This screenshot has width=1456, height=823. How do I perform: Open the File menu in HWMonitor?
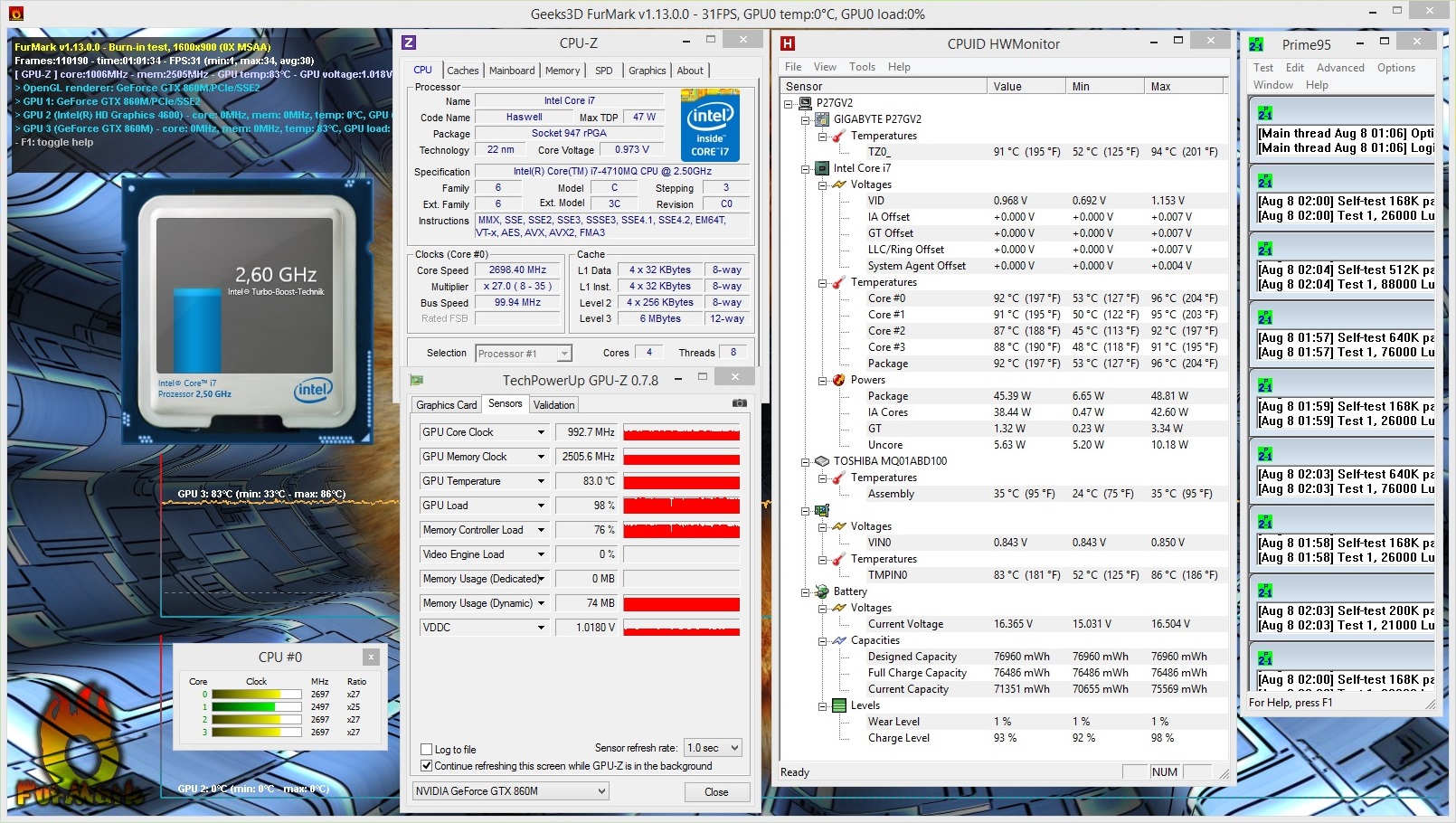(x=793, y=67)
